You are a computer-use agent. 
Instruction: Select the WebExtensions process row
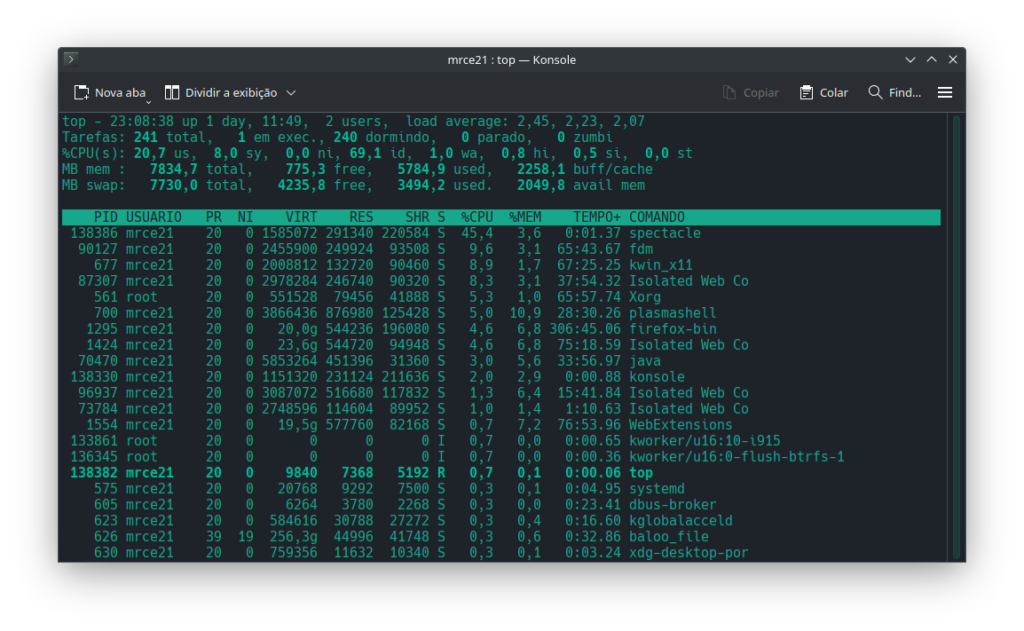click(x=501, y=425)
